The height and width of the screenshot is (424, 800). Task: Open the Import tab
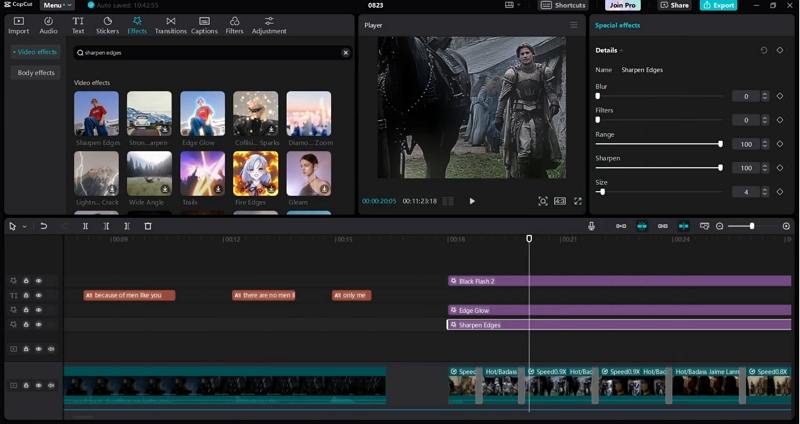pos(18,26)
